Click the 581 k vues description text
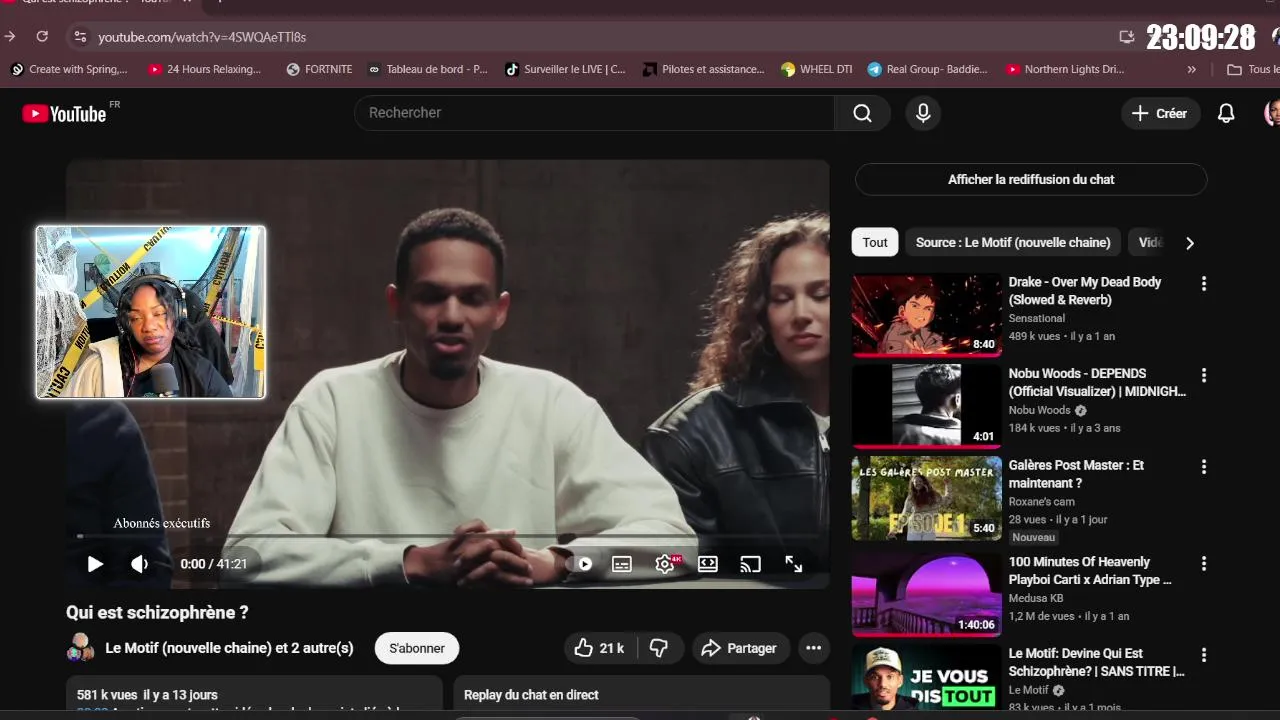 147,695
